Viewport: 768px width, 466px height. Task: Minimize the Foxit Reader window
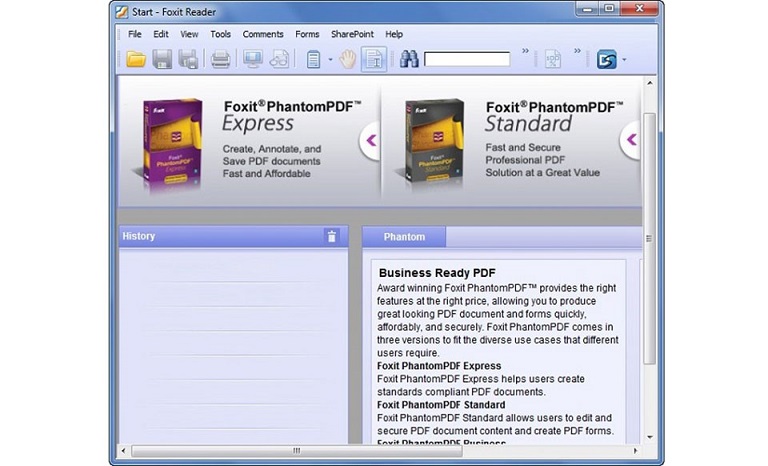point(587,8)
